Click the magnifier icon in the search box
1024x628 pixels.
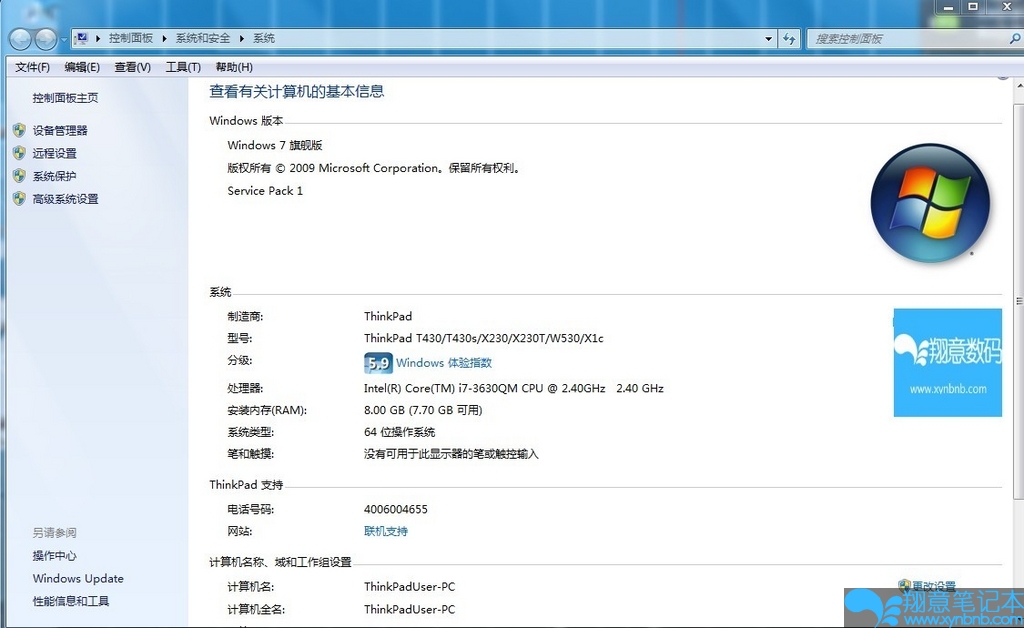1015,39
